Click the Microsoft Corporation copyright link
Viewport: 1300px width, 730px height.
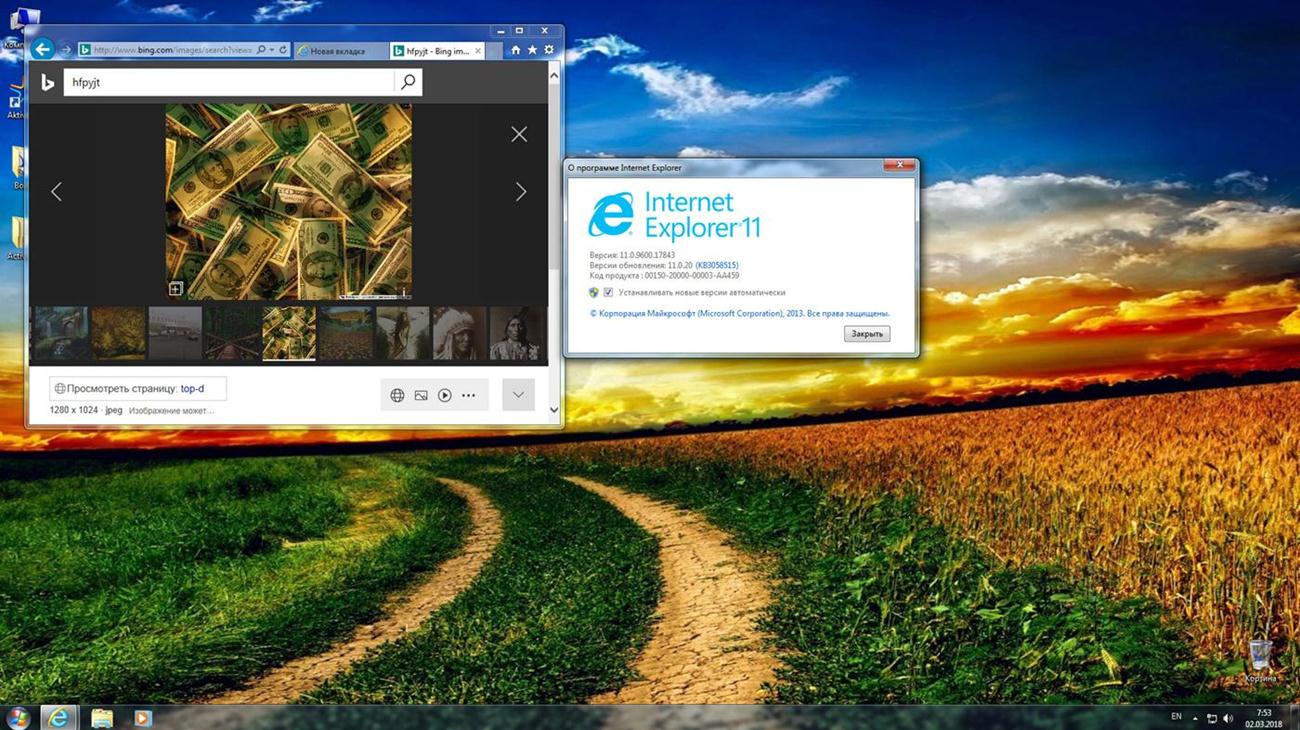pos(740,313)
